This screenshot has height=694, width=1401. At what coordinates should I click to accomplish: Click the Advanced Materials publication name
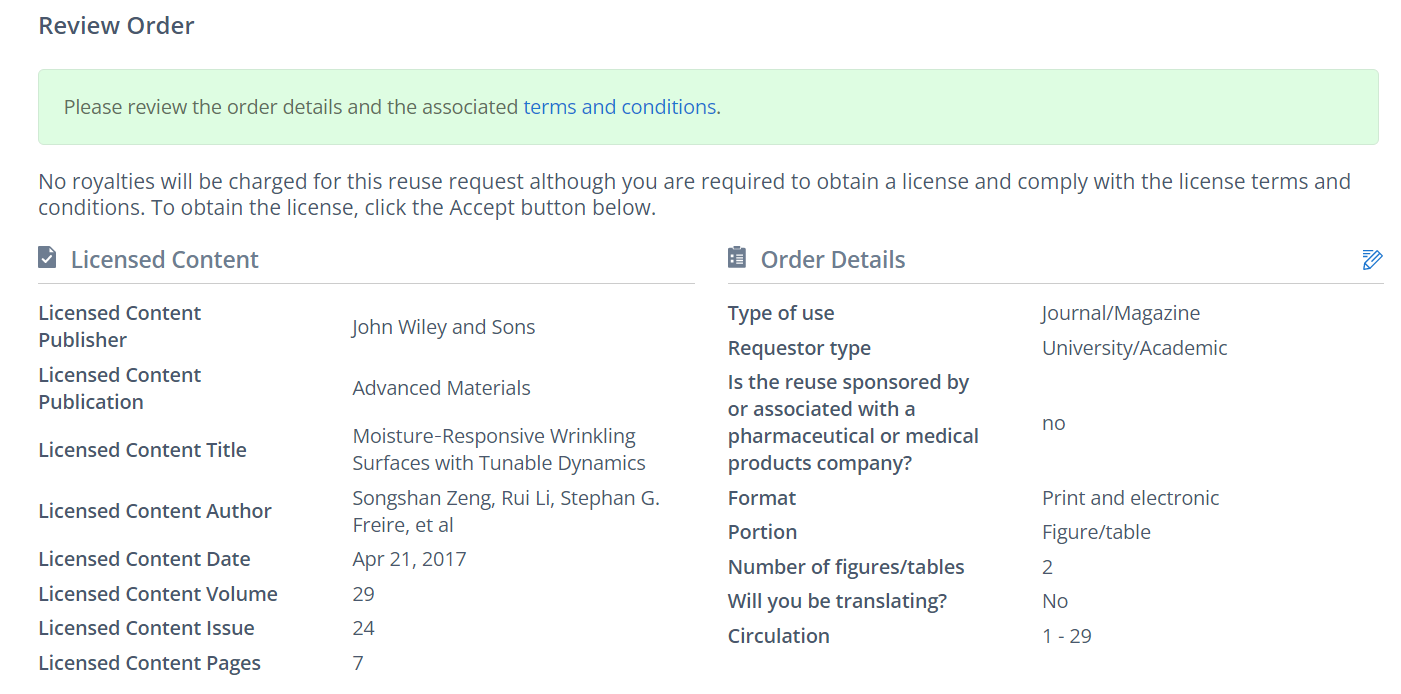[441, 388]
